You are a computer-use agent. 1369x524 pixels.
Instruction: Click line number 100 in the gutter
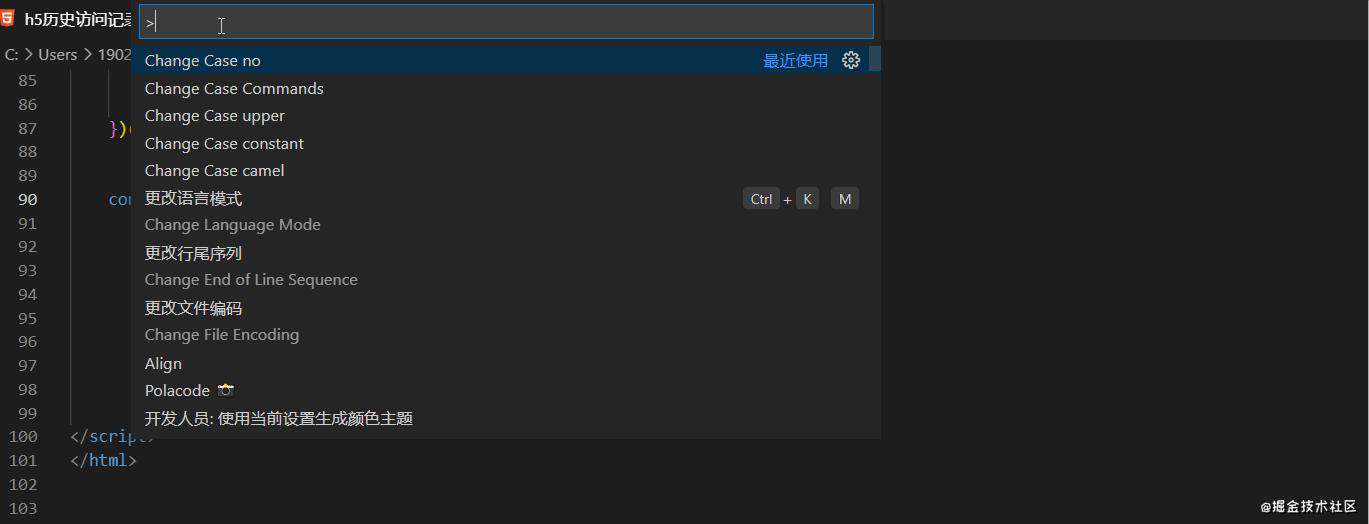[24, 436]
